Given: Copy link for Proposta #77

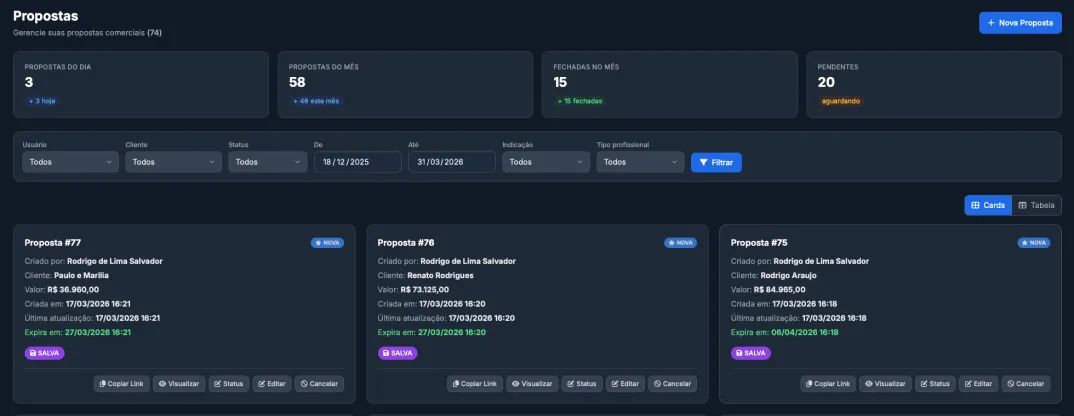Looking at the screenshot, I should click(x=121, y=384).
